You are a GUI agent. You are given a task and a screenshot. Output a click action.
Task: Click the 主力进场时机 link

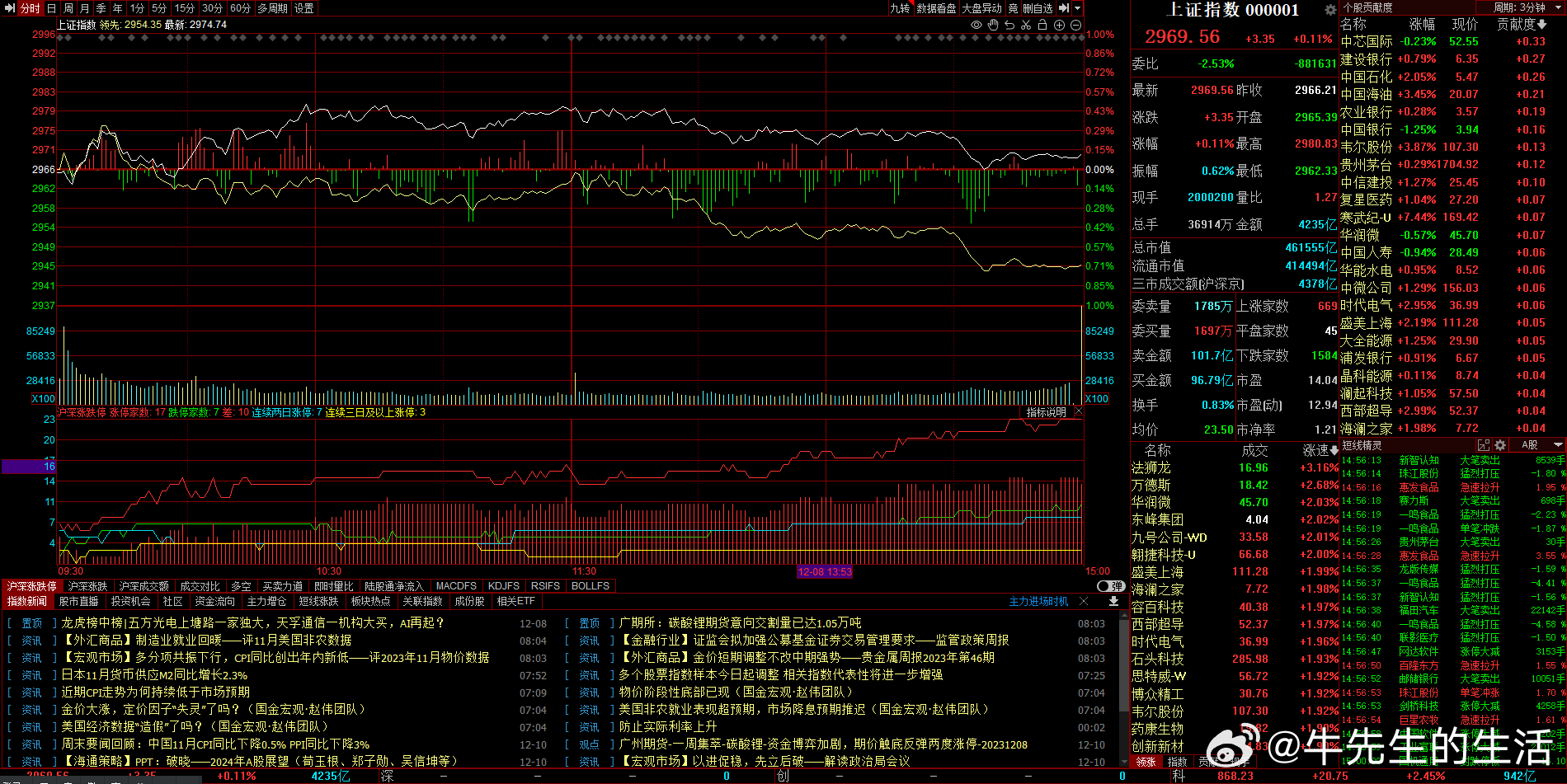pyautogui.click(x=1038, y=602)
